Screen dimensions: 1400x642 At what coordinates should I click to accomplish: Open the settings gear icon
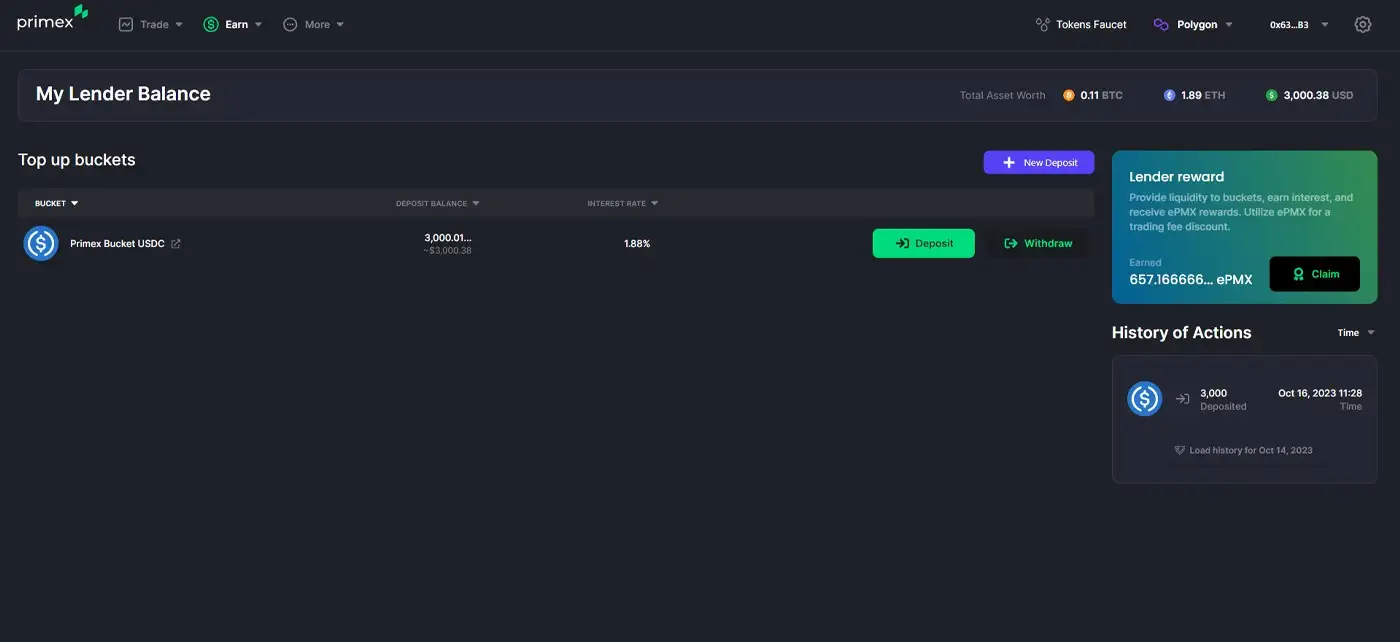pos(1362,24)
